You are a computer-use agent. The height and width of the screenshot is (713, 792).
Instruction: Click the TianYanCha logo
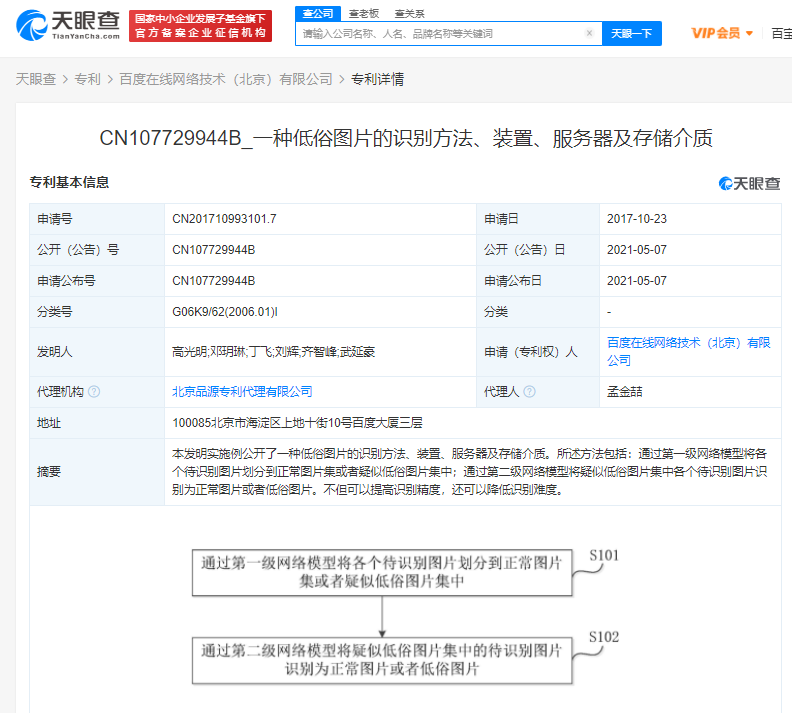68,25
